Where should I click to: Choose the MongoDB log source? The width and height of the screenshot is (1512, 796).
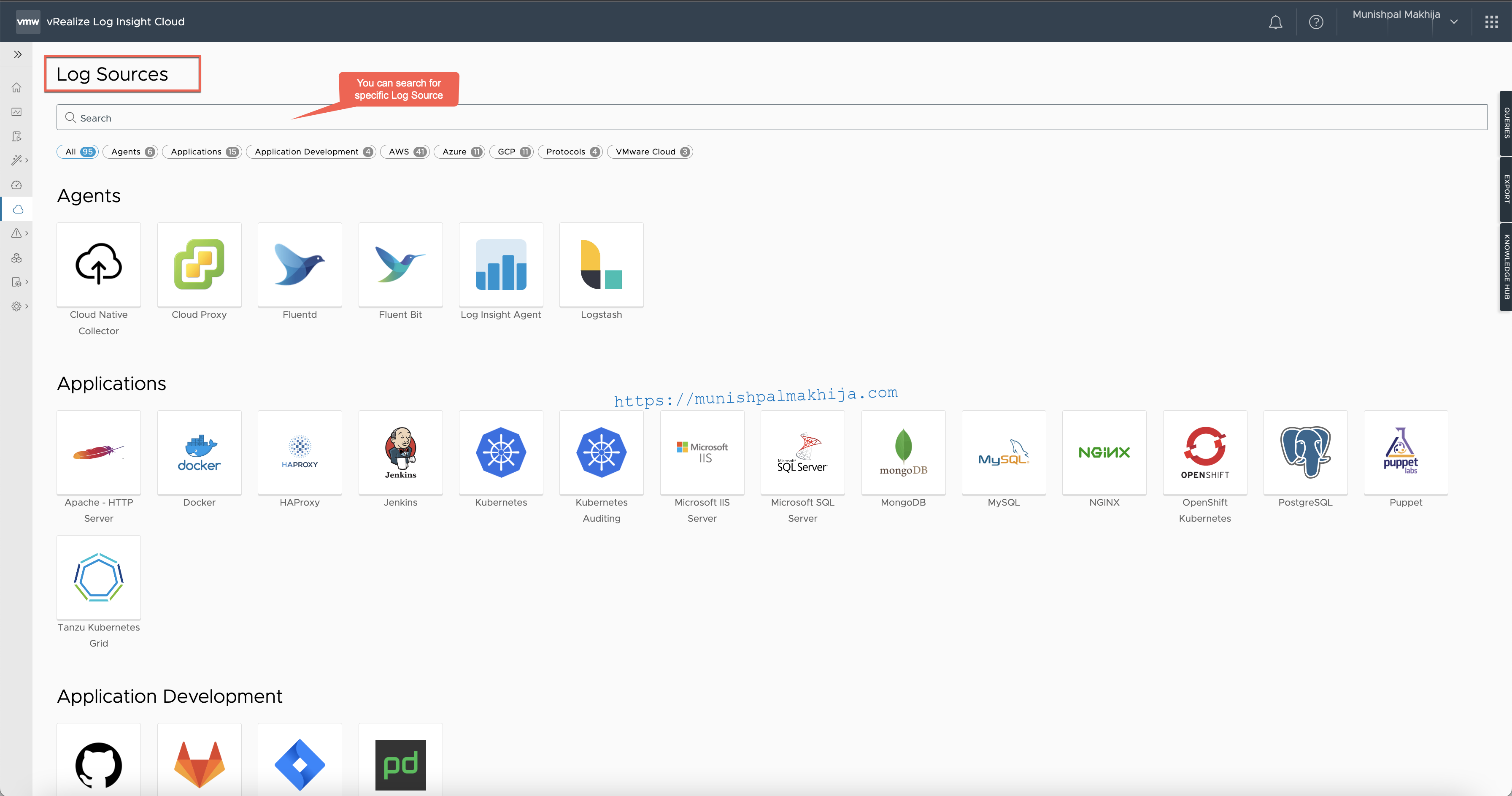click(903, 452)
